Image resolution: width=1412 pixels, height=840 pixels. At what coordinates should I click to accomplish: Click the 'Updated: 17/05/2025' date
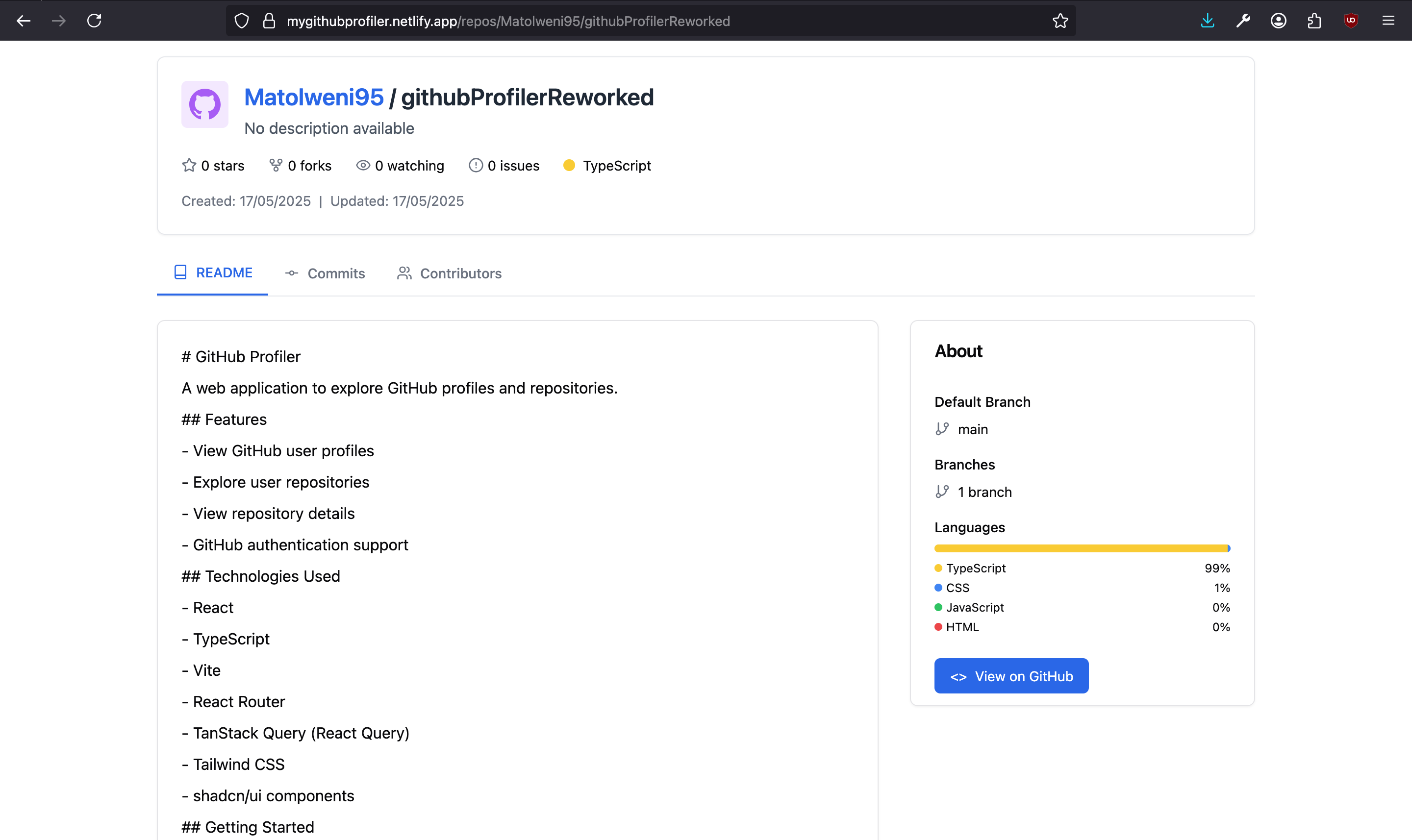coord(397,201)
